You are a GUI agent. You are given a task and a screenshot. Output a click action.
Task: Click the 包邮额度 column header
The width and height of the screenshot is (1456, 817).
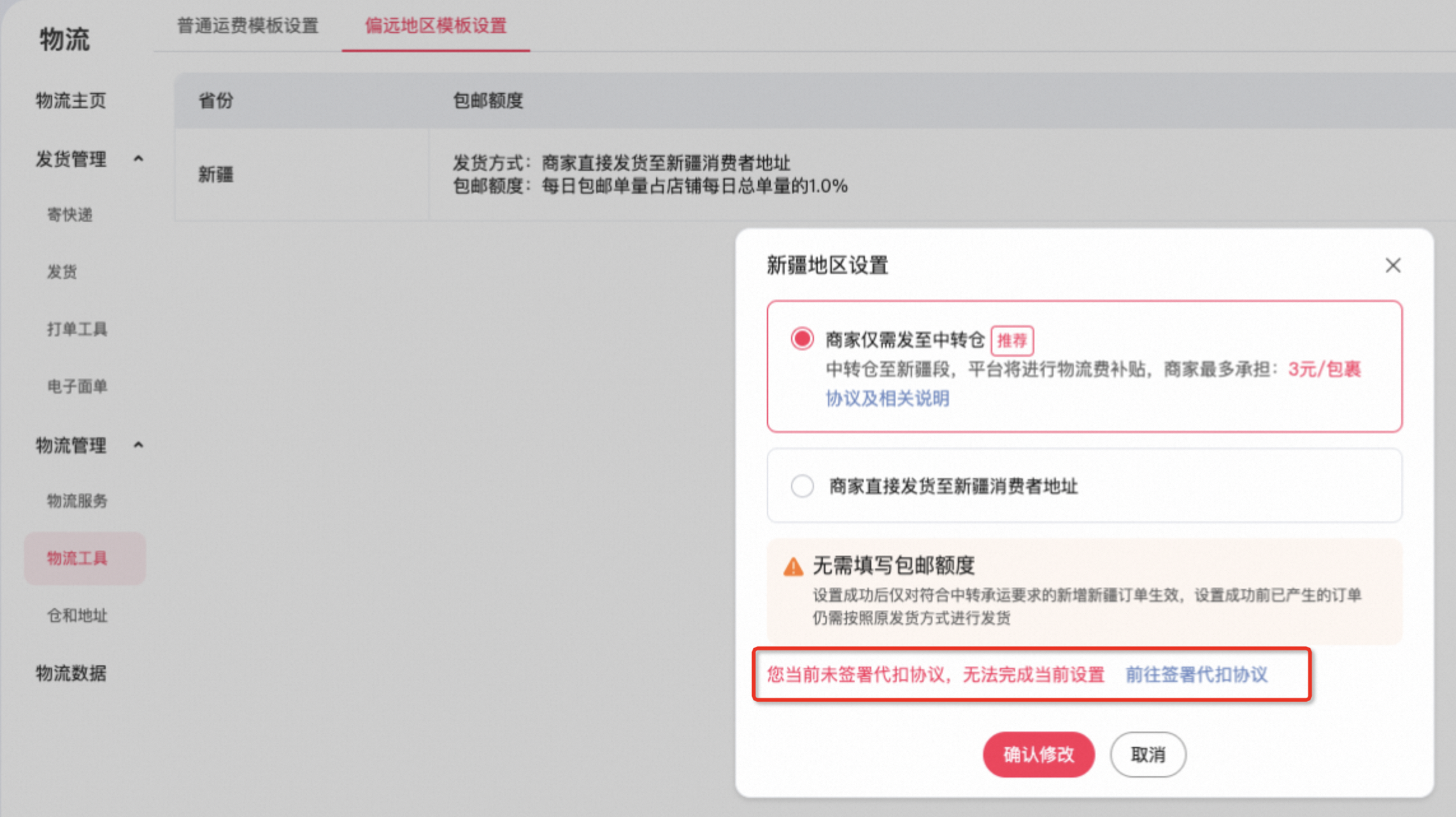pyautogui.click(x=488, y=100)
